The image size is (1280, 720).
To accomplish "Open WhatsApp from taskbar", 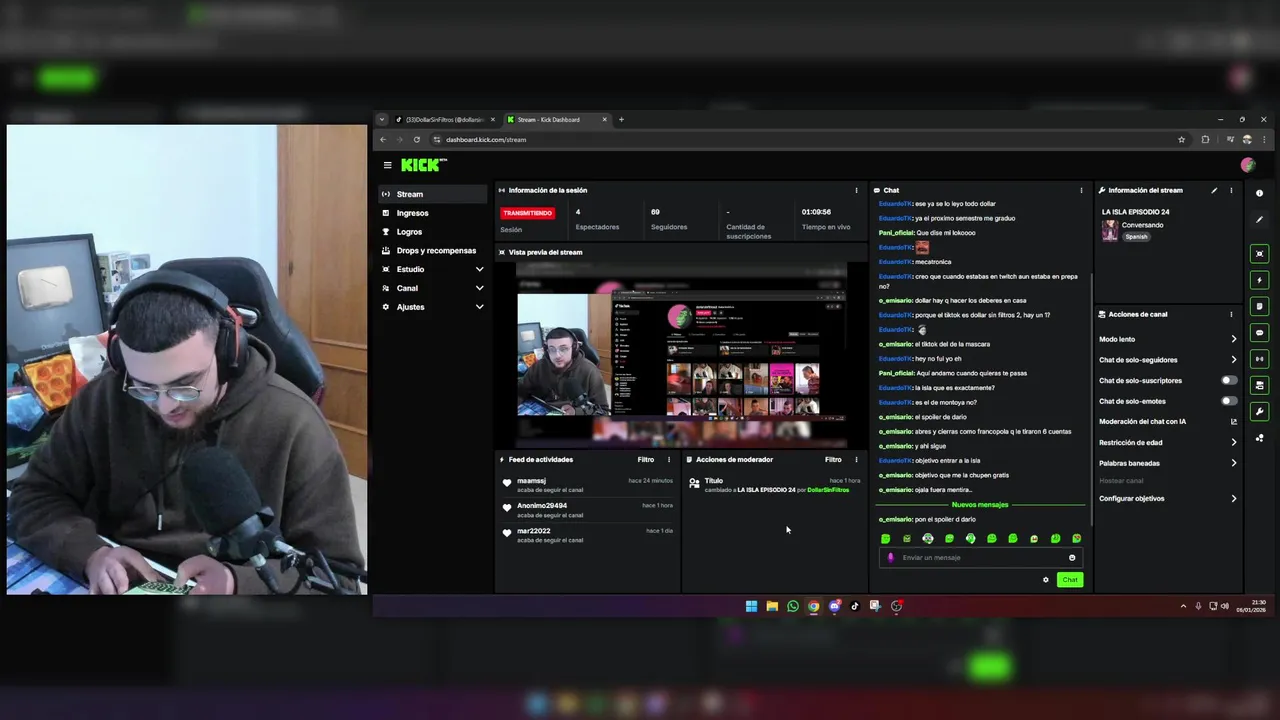I will coord(793,606).
